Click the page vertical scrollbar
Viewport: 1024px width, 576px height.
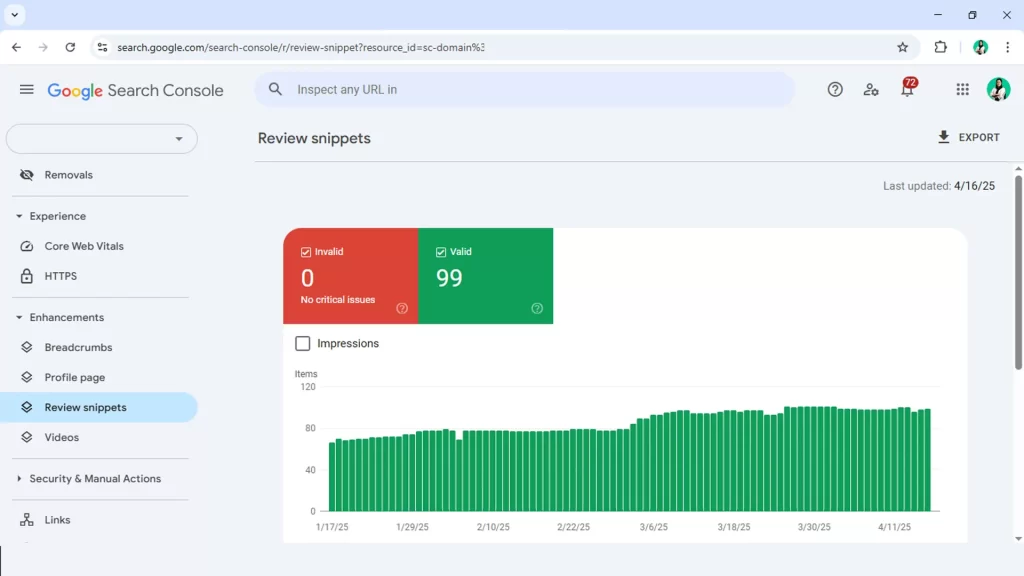pyautogui.click(x=1018, y=271)
